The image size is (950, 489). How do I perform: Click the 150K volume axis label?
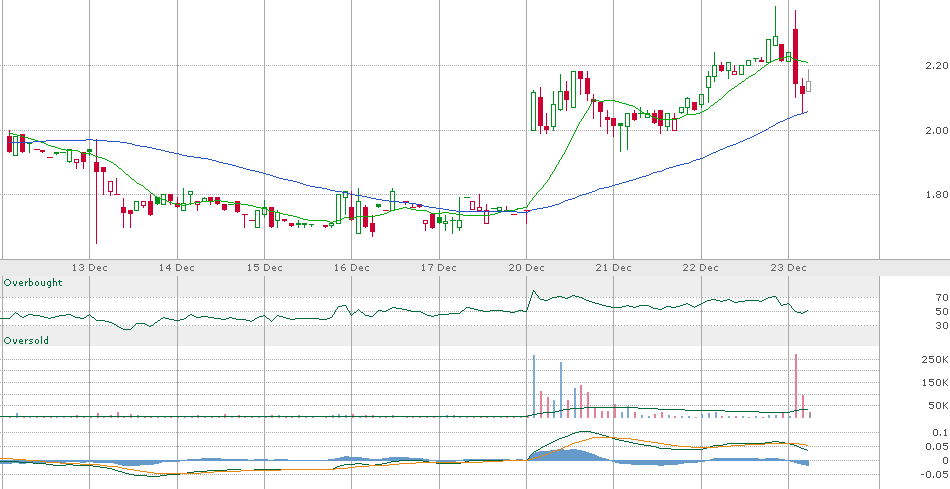coord(937,382)
